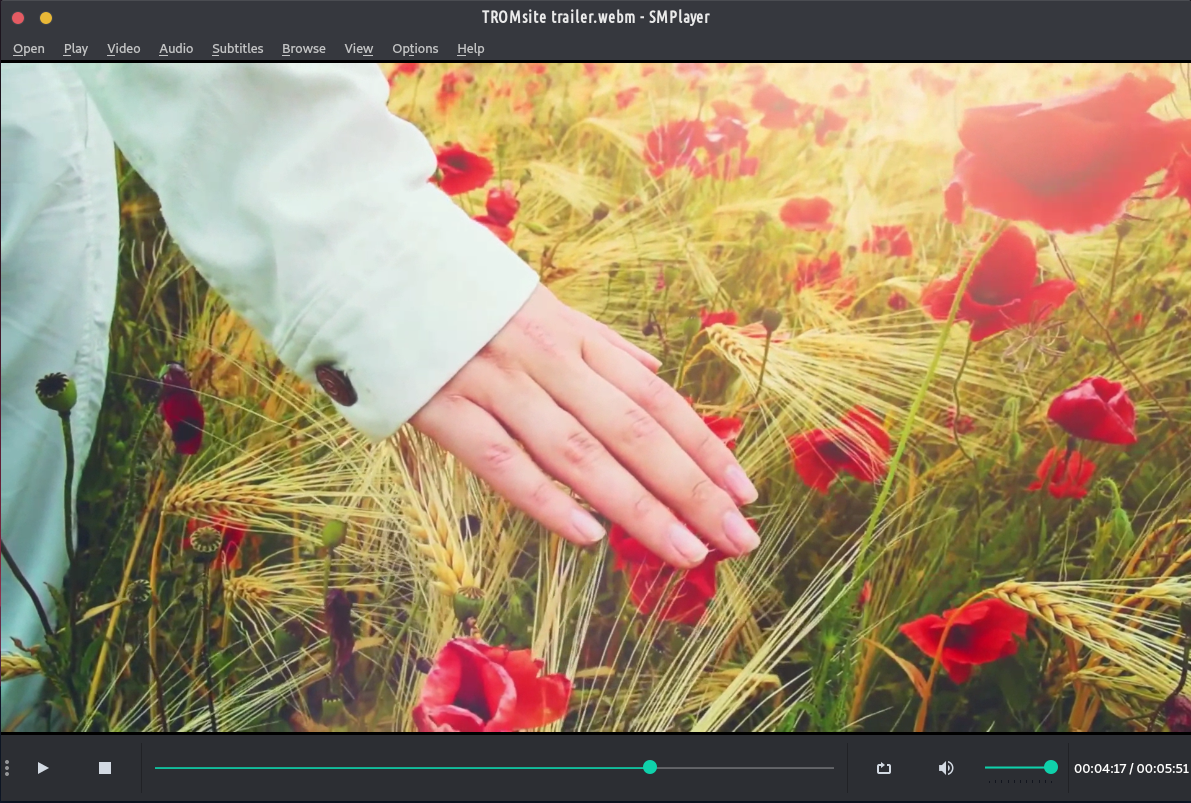This screenshot has height=803, width=1191.
Task: Stop video playback
Action: click(x=105, y=768)
